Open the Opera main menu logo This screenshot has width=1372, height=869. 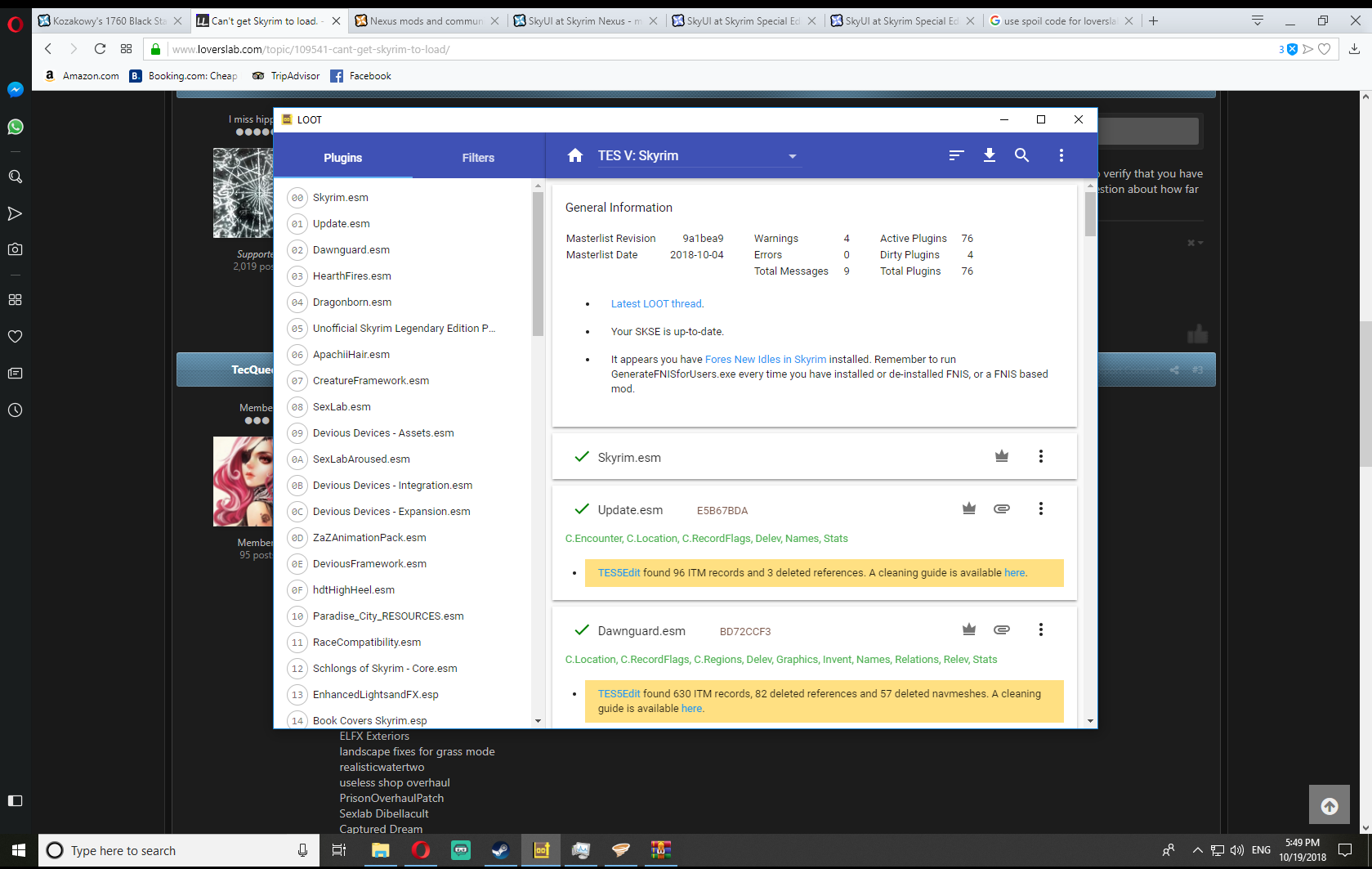click(x=15, y=25)
